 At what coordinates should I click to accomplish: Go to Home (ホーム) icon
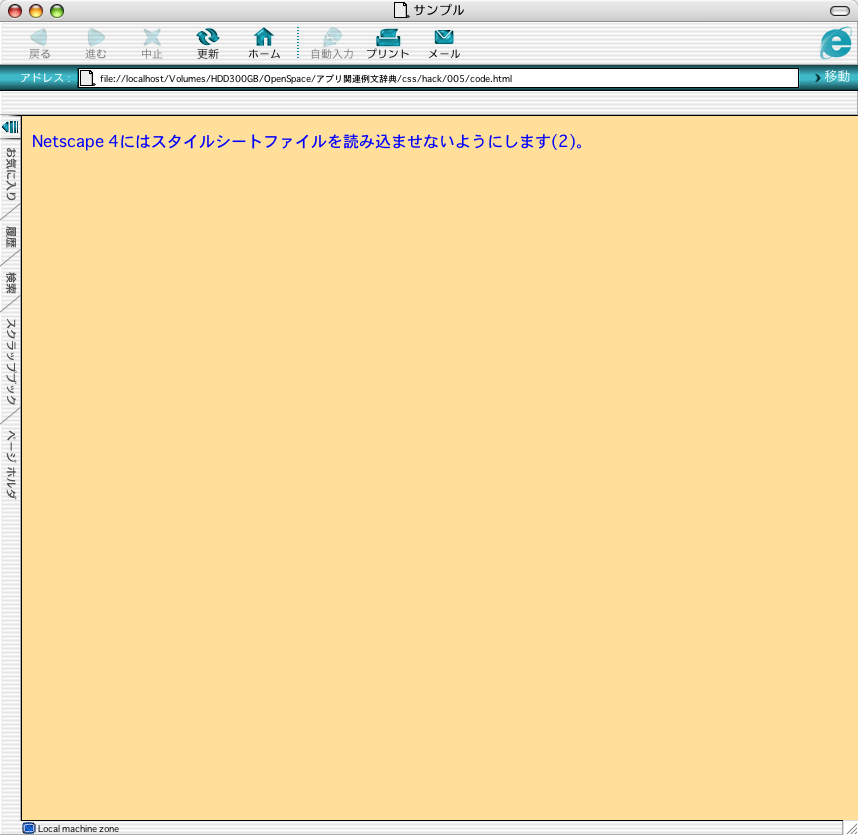[x=264, y=37]
